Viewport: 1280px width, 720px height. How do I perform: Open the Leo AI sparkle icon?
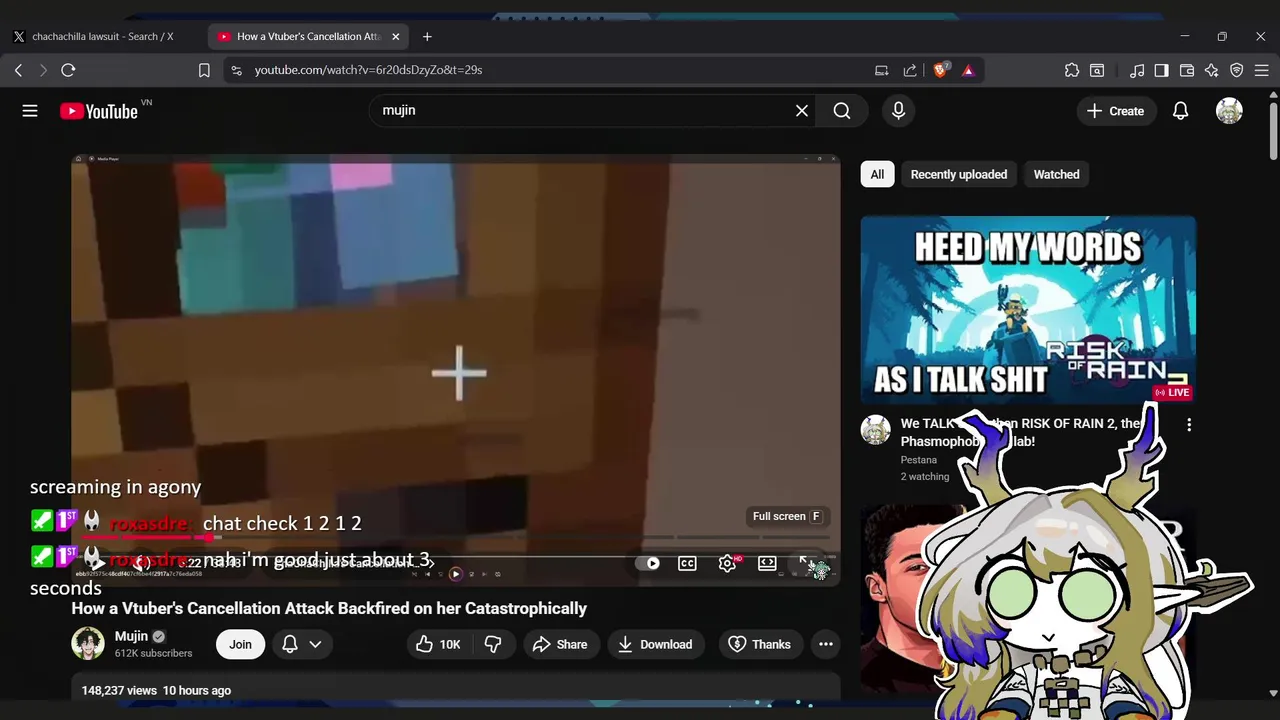click(x=1212, y=70)
